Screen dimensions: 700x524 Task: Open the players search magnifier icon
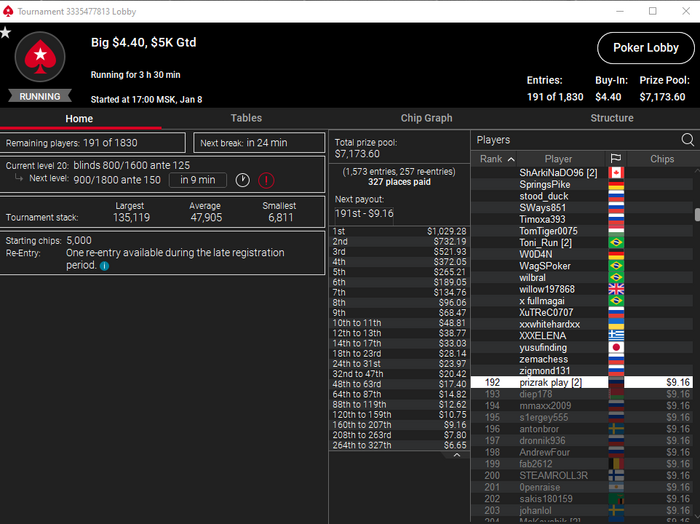pyautogui.click(x=688, y=140)
